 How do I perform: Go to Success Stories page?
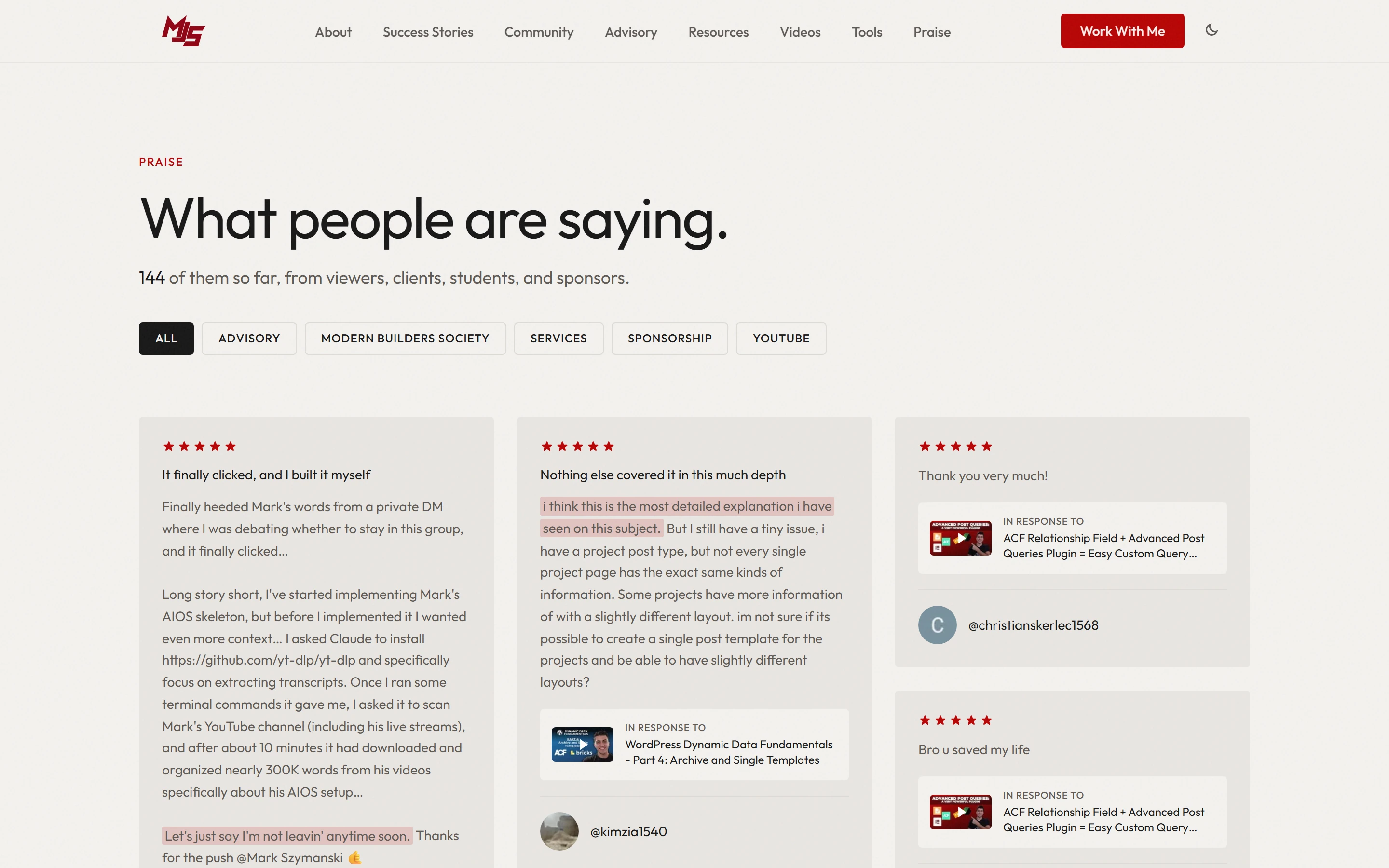coord(428,32)
